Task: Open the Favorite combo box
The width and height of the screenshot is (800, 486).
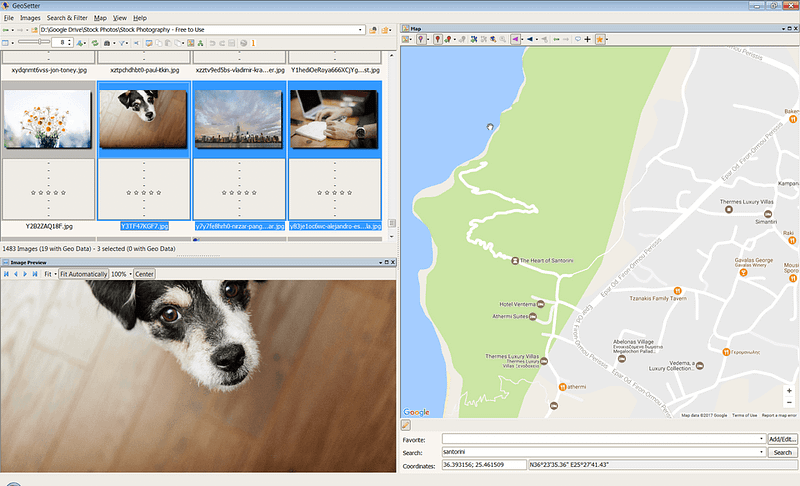Action: pos(604,439)
